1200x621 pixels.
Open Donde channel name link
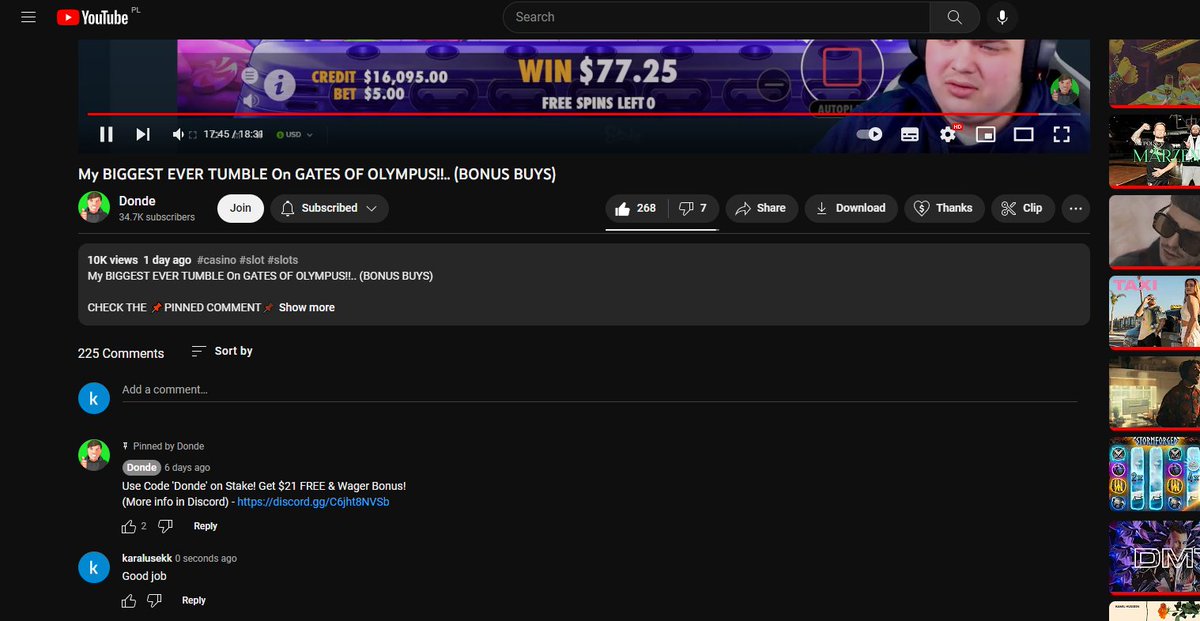click(x=137, y=201)
